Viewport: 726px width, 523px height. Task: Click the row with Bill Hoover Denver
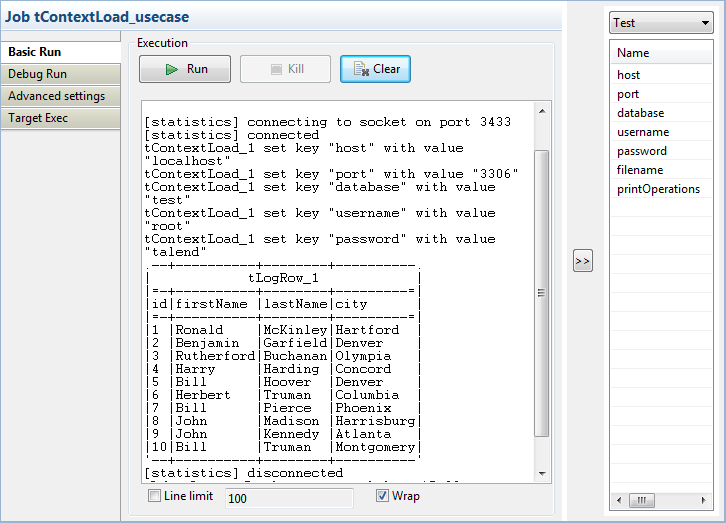(283, 382)
